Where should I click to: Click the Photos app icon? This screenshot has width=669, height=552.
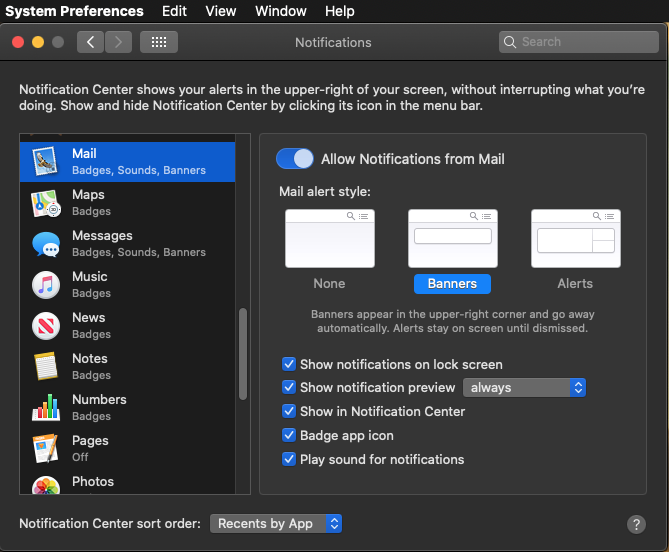point(46,485)
